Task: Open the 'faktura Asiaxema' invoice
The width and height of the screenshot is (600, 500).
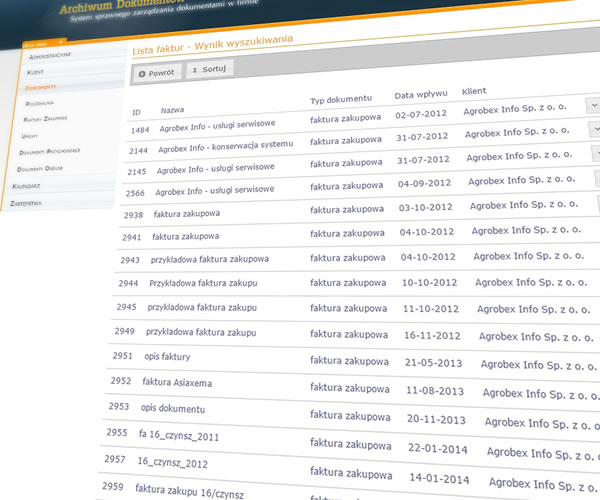Action: 177,382
